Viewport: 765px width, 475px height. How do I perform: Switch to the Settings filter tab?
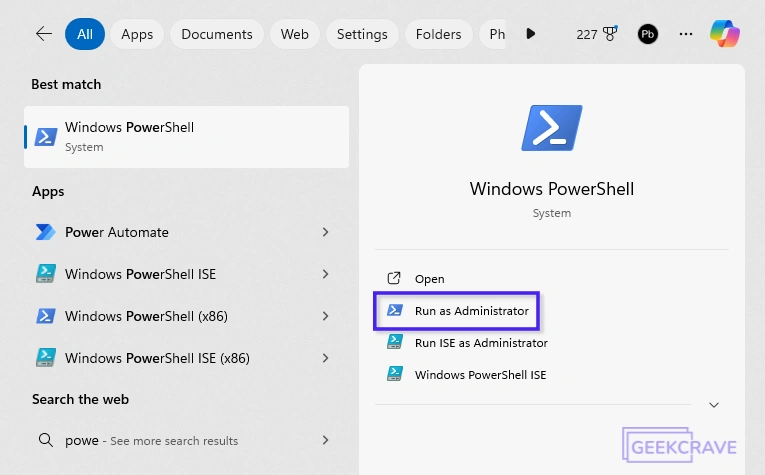362,34
